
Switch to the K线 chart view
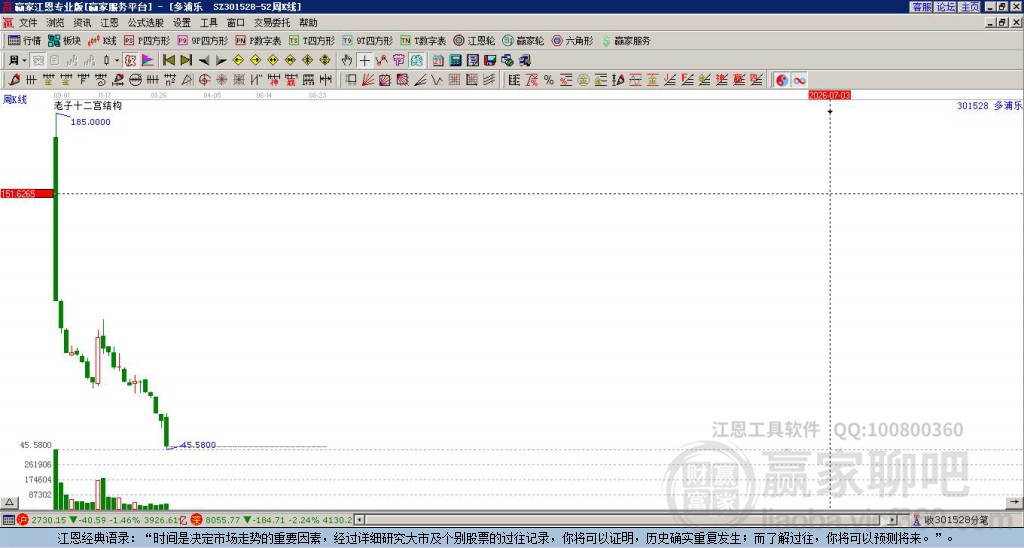coord(102,40)
